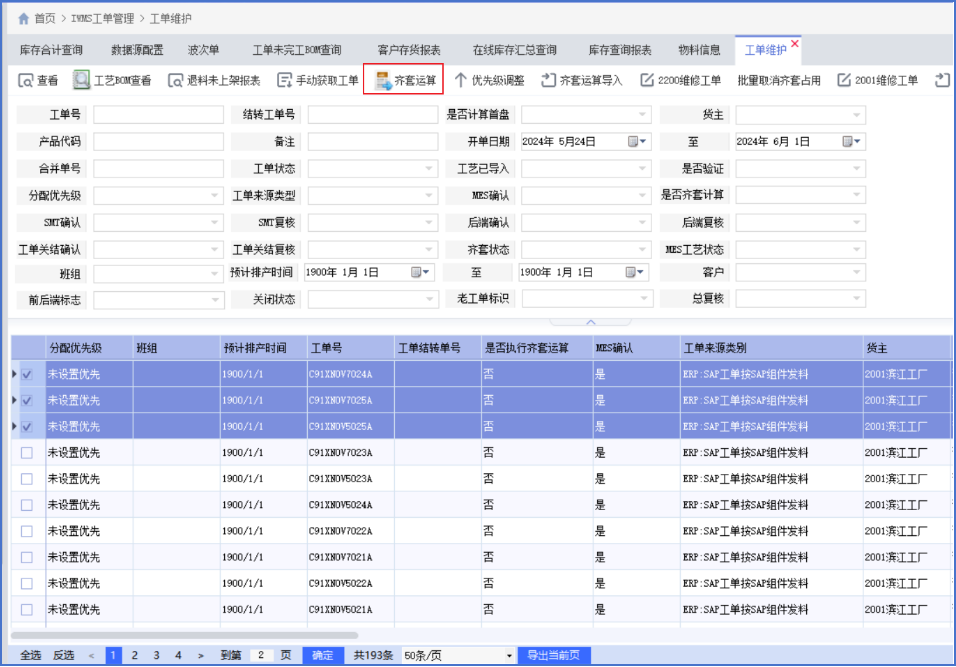Click 齐套运算导入 import icon
The width and height of the screenshot is (956, 667).
click(x=548, y=81)
